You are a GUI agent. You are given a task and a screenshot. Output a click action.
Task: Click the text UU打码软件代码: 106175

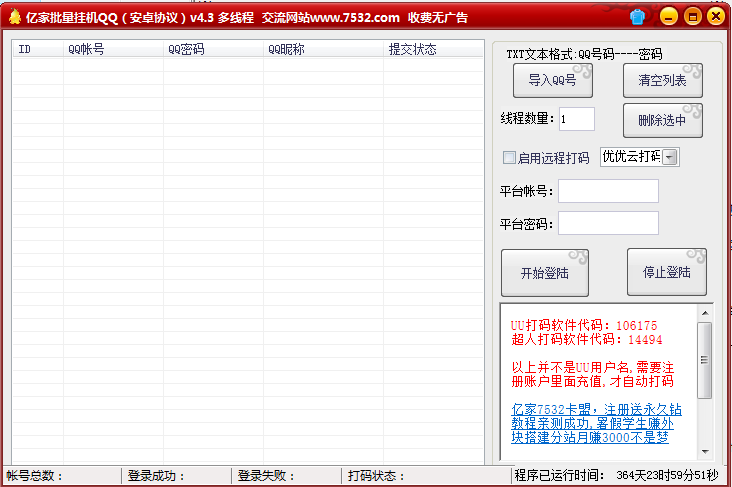pos(584,325)
